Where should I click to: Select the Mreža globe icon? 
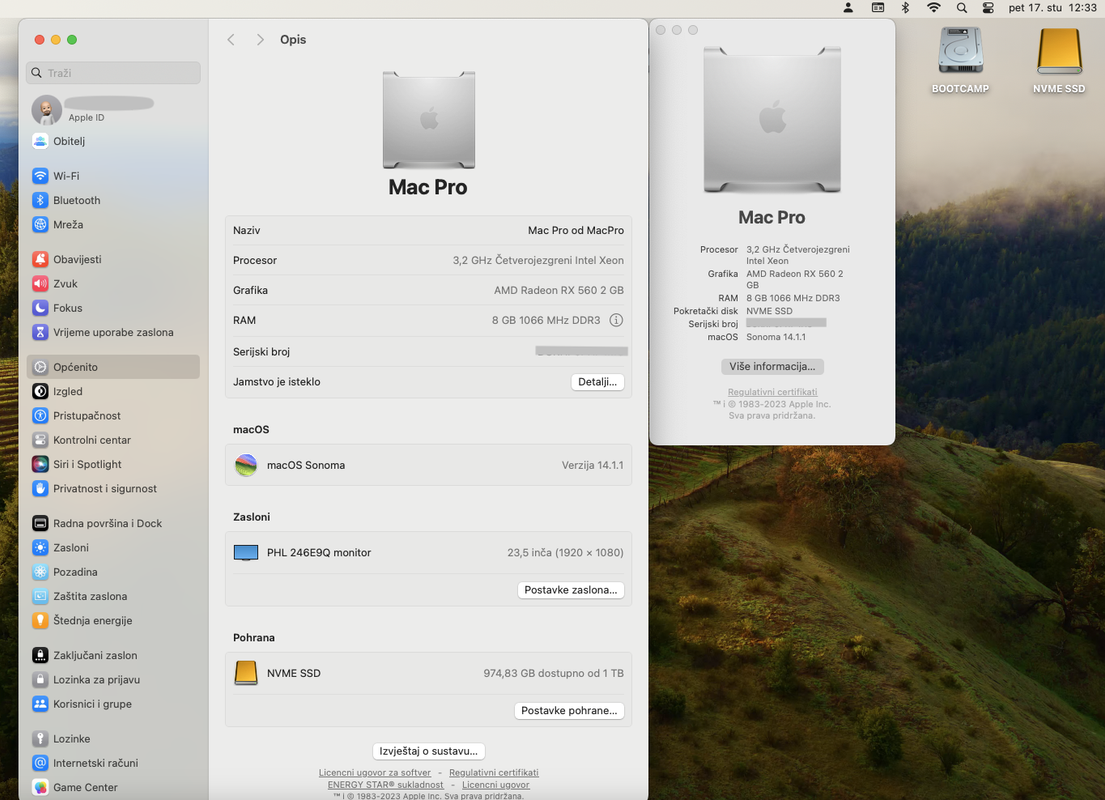click(x=40, y=224)
